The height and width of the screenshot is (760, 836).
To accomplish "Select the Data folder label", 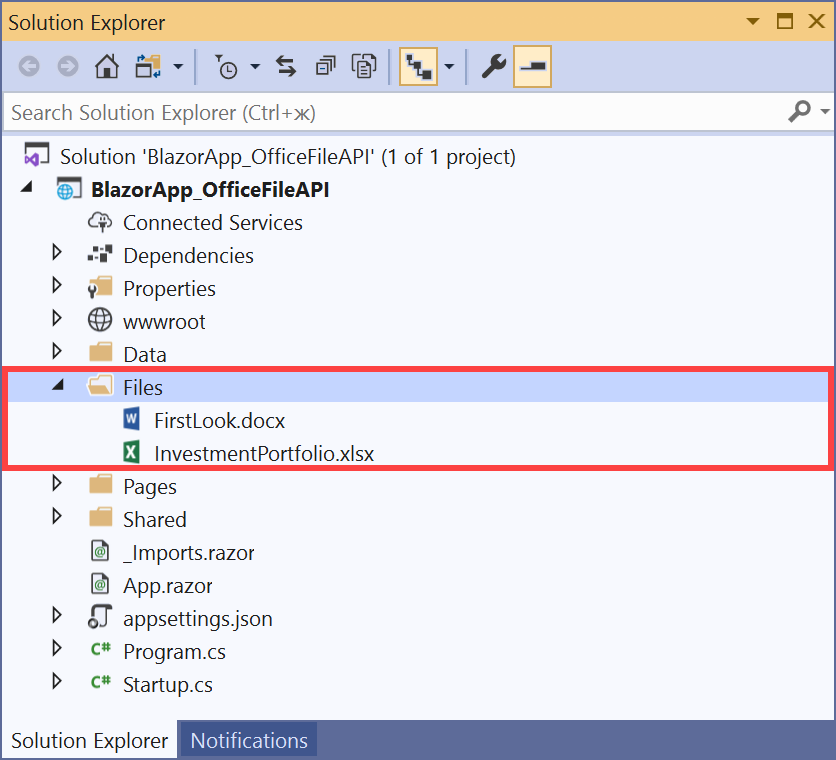I will 144,355.
